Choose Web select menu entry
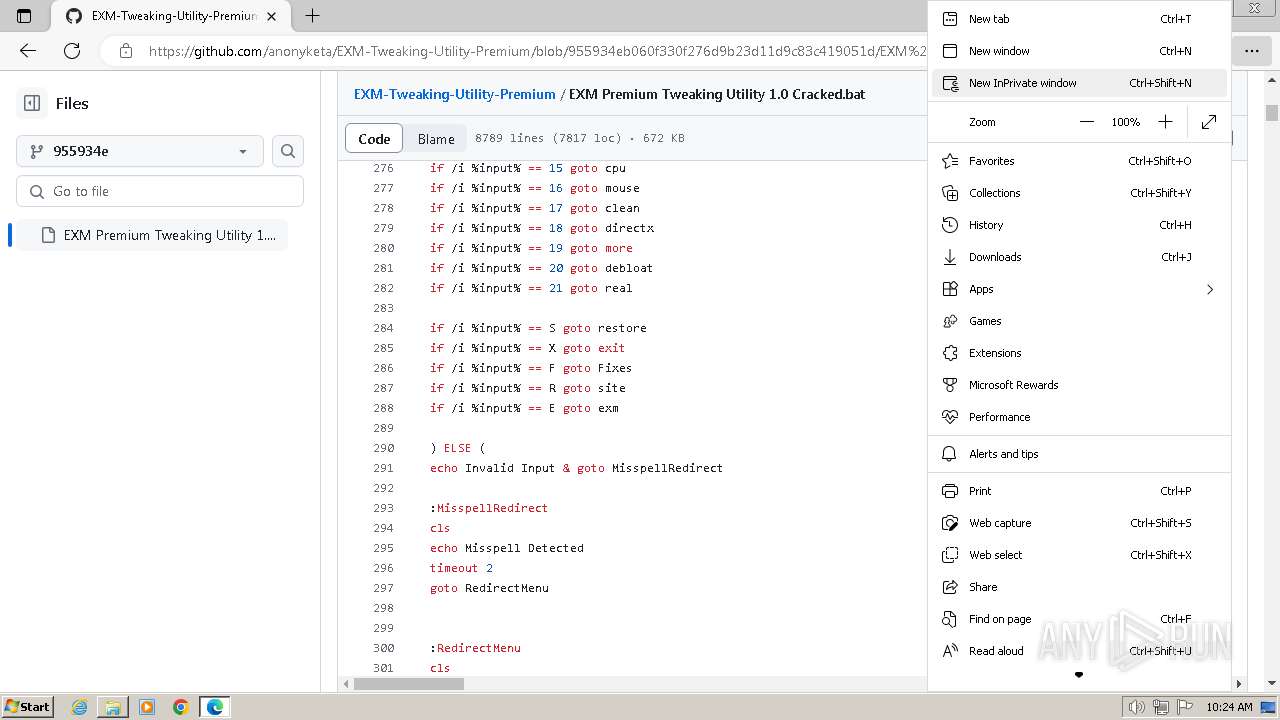This screenshot has width=1280, height=720. [1079, 555]
